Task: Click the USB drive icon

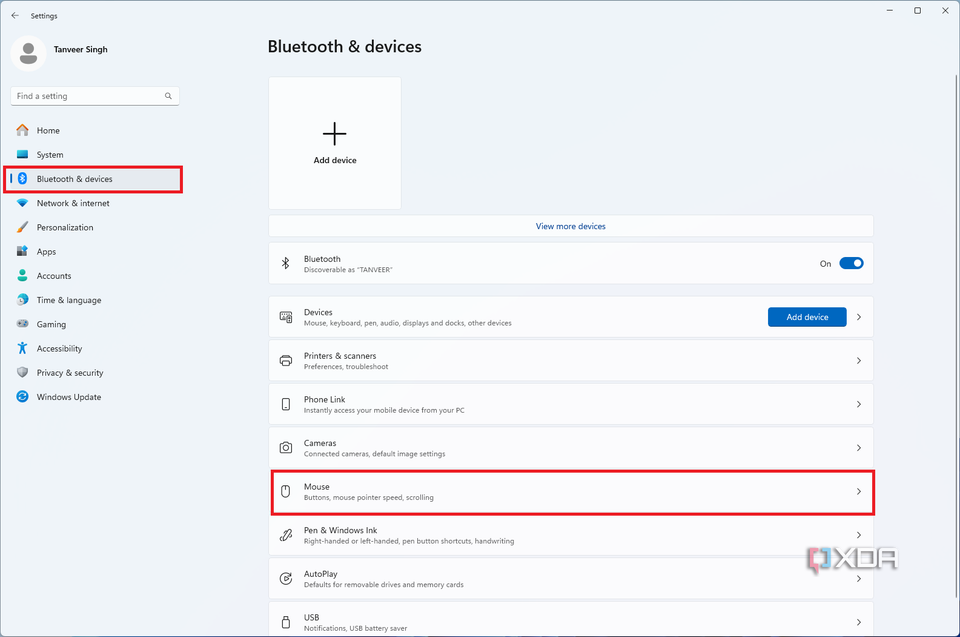Action: (x=286, y=622)
